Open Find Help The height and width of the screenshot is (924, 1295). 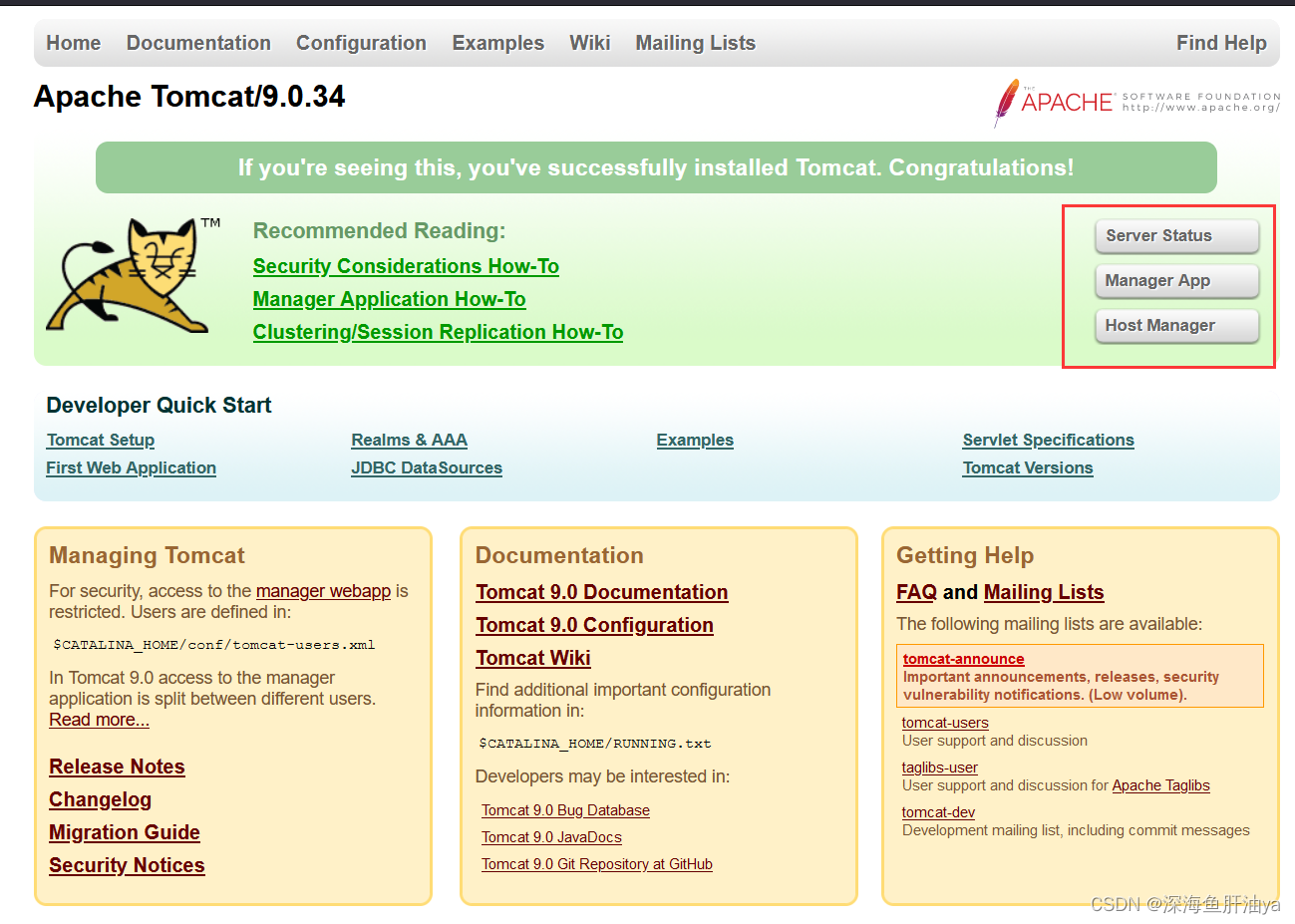click(1221, 43)
